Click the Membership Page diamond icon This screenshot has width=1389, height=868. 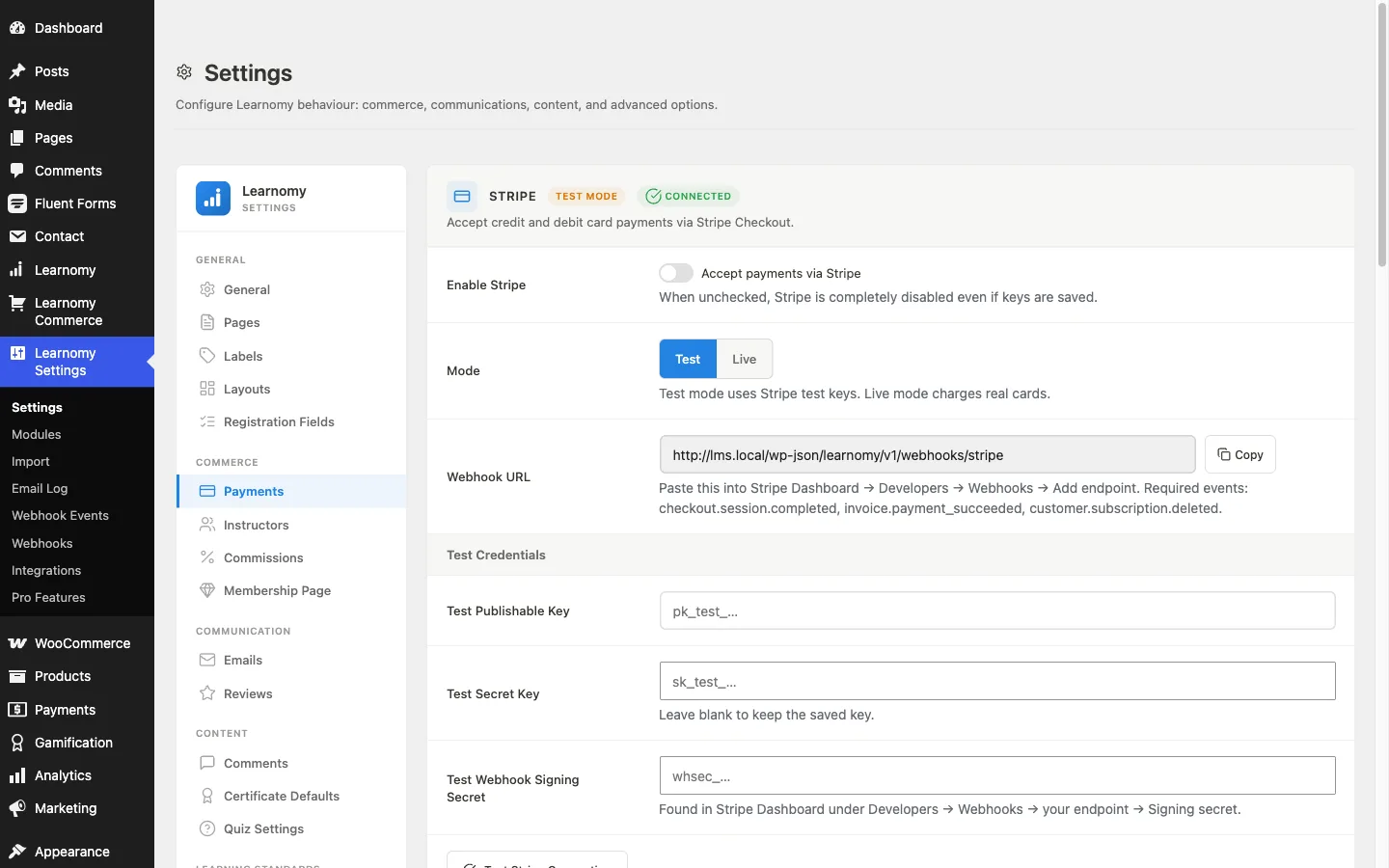pos(207,590)
